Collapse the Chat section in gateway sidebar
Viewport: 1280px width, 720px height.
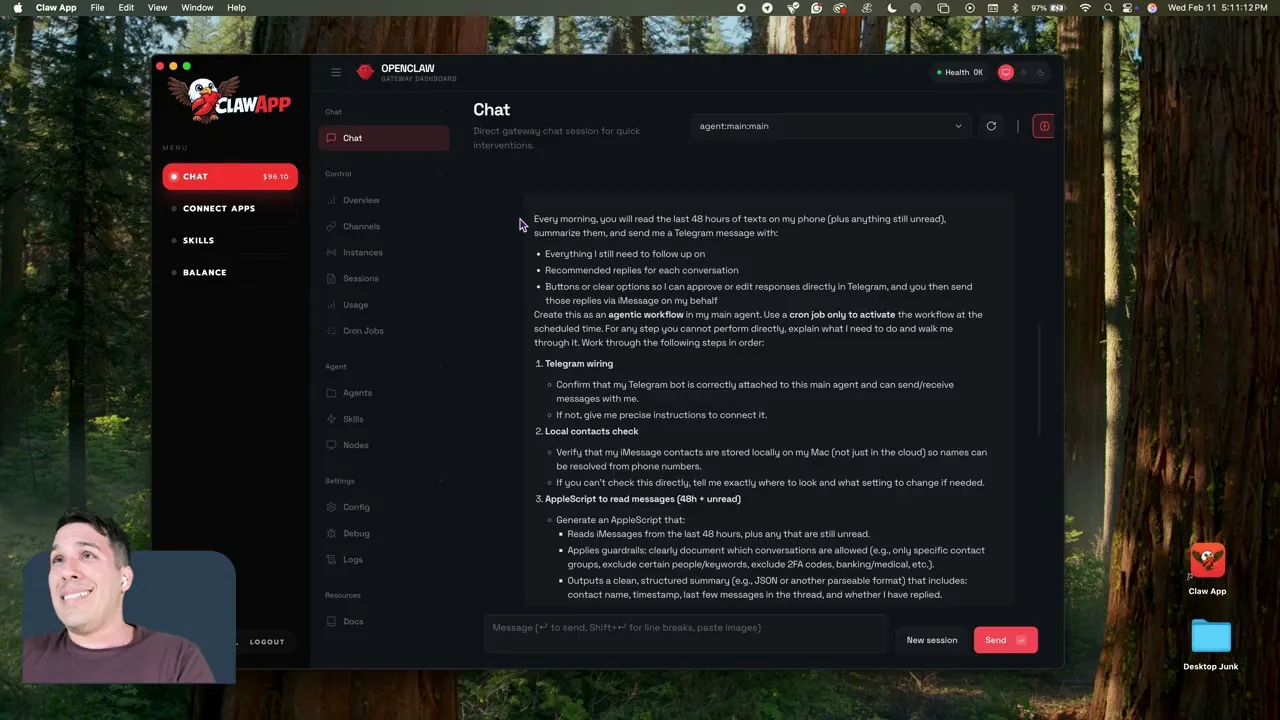(441, 112)
